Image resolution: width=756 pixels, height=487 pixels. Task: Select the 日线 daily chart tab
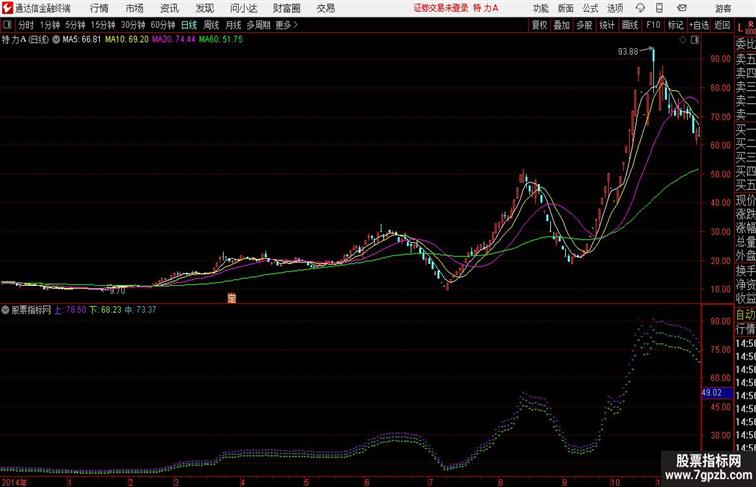[189, 25]
